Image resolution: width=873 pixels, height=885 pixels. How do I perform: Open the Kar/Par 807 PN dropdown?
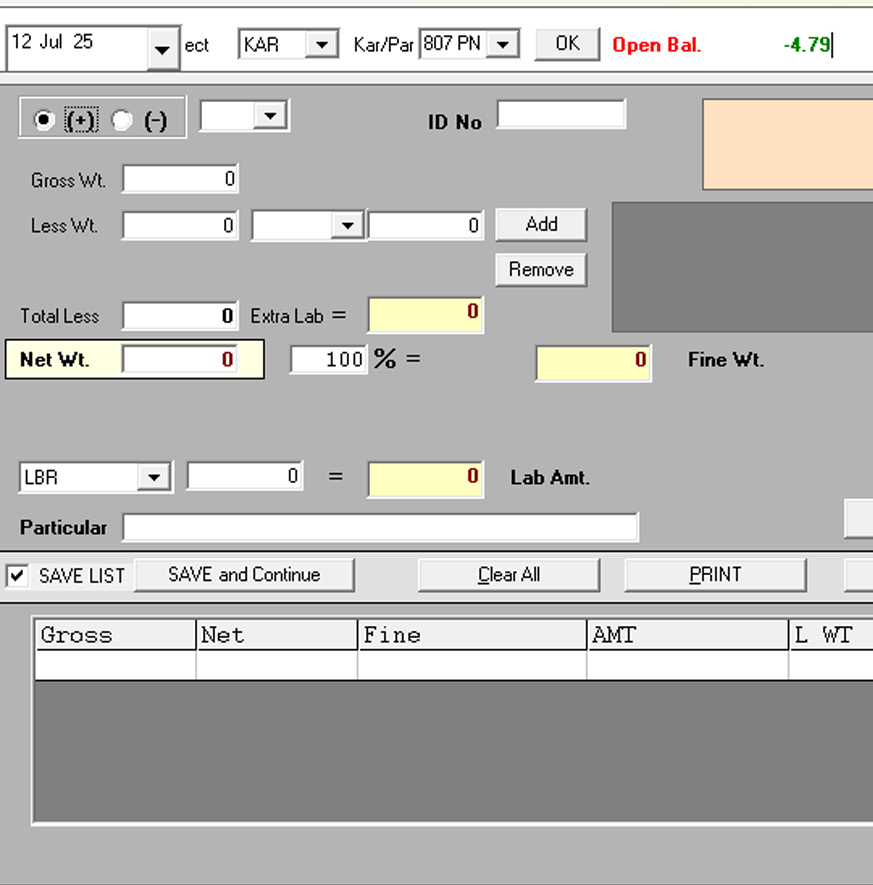click(x=502, y=45)
